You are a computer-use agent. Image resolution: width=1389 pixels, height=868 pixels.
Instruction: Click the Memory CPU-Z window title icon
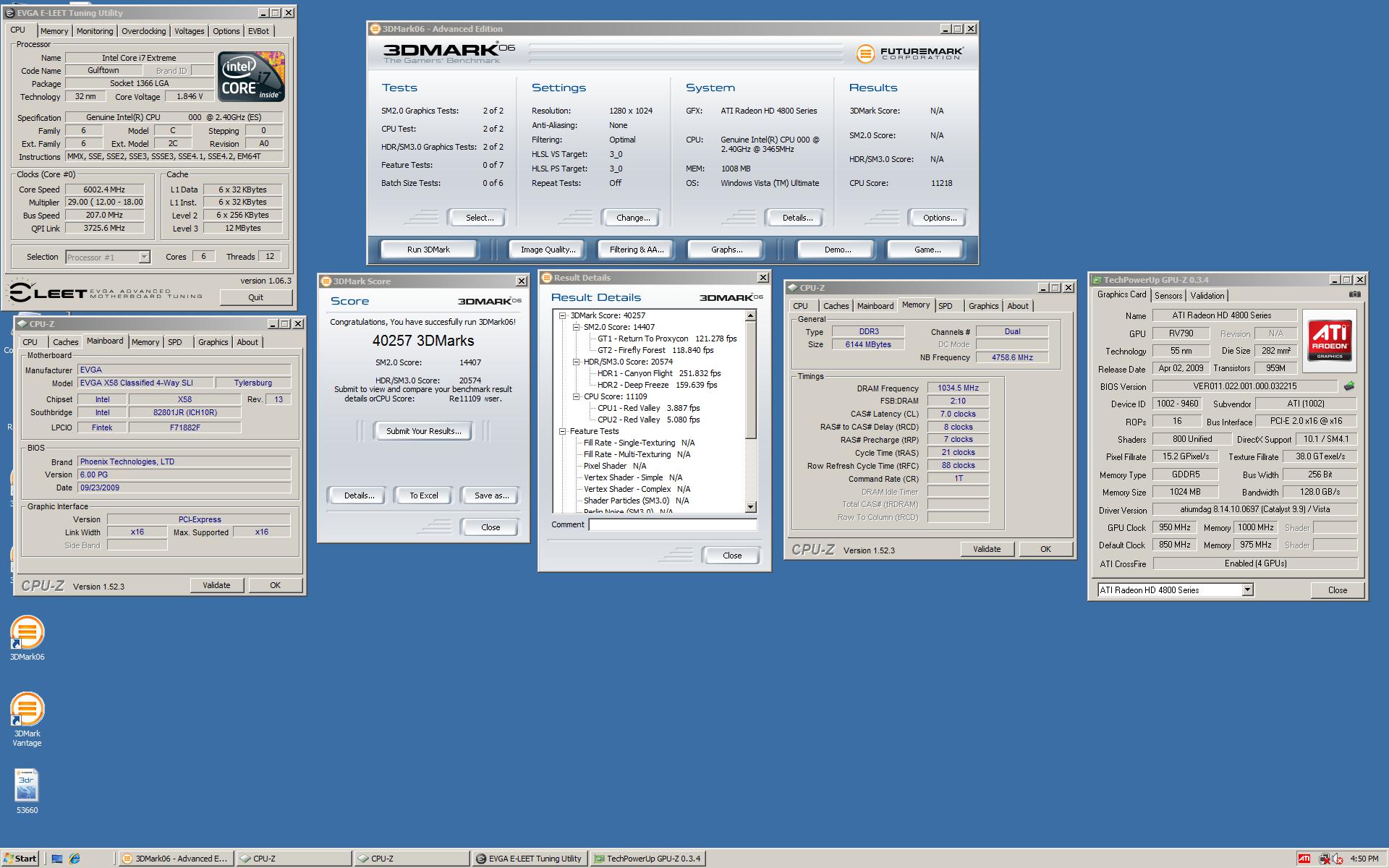(x=793, y=288)
